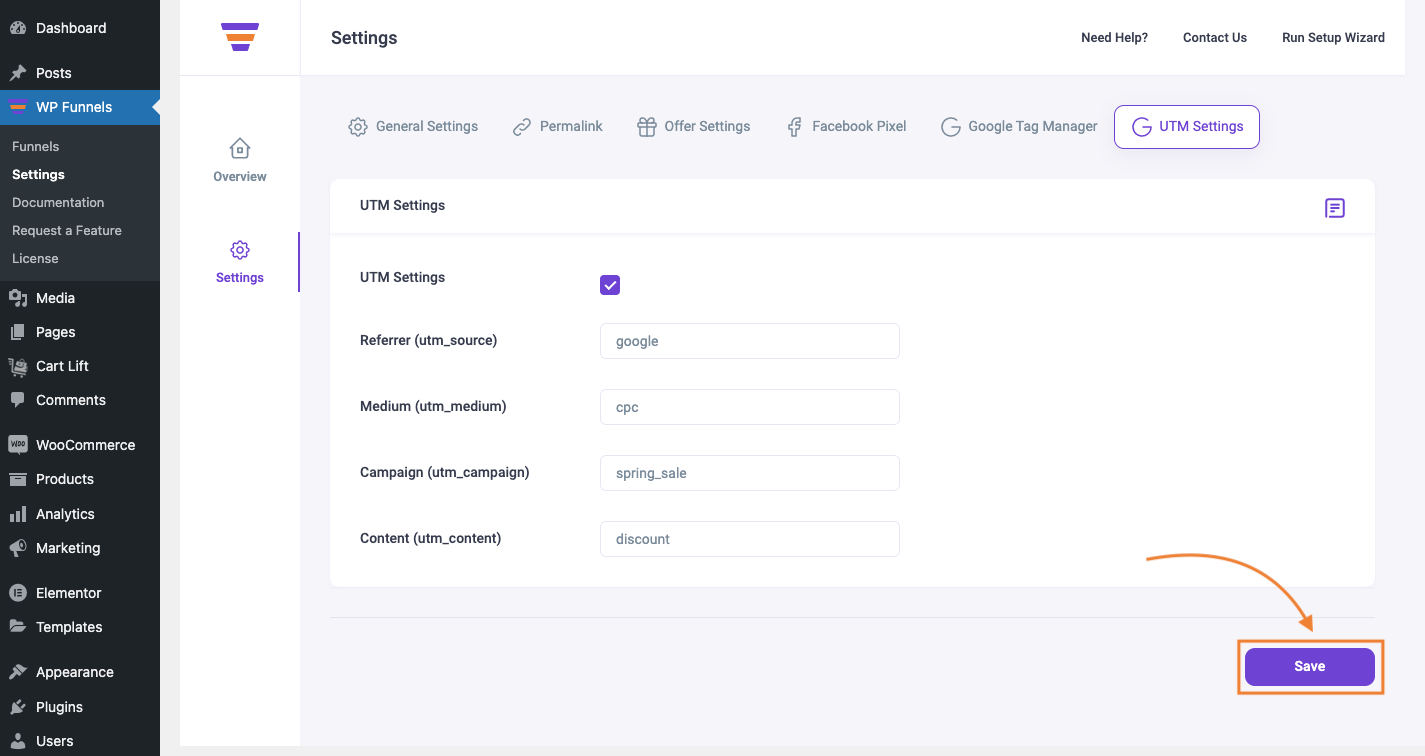Open the UTM Settings documentation note icon
1425x756 pixels.
click(x=1335, y=208)
